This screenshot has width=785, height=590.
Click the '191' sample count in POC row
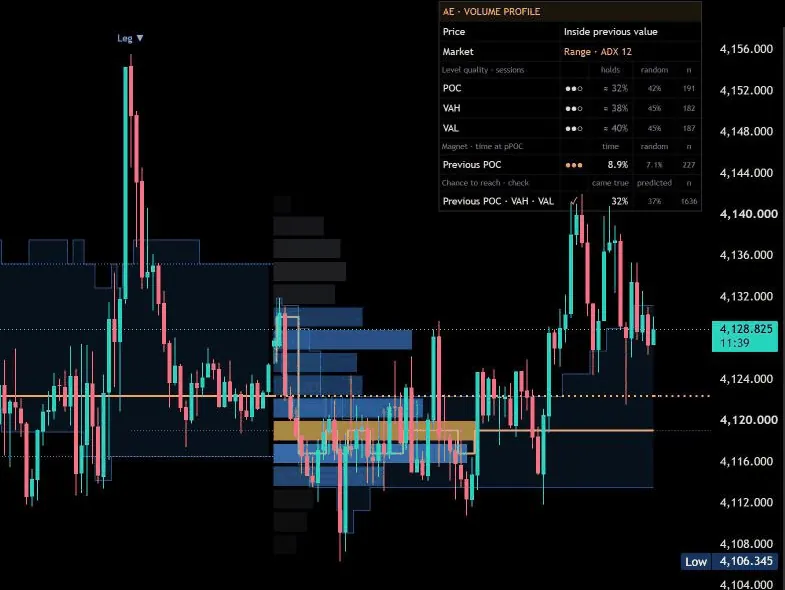pyautogui.click(x=688, y=89)
